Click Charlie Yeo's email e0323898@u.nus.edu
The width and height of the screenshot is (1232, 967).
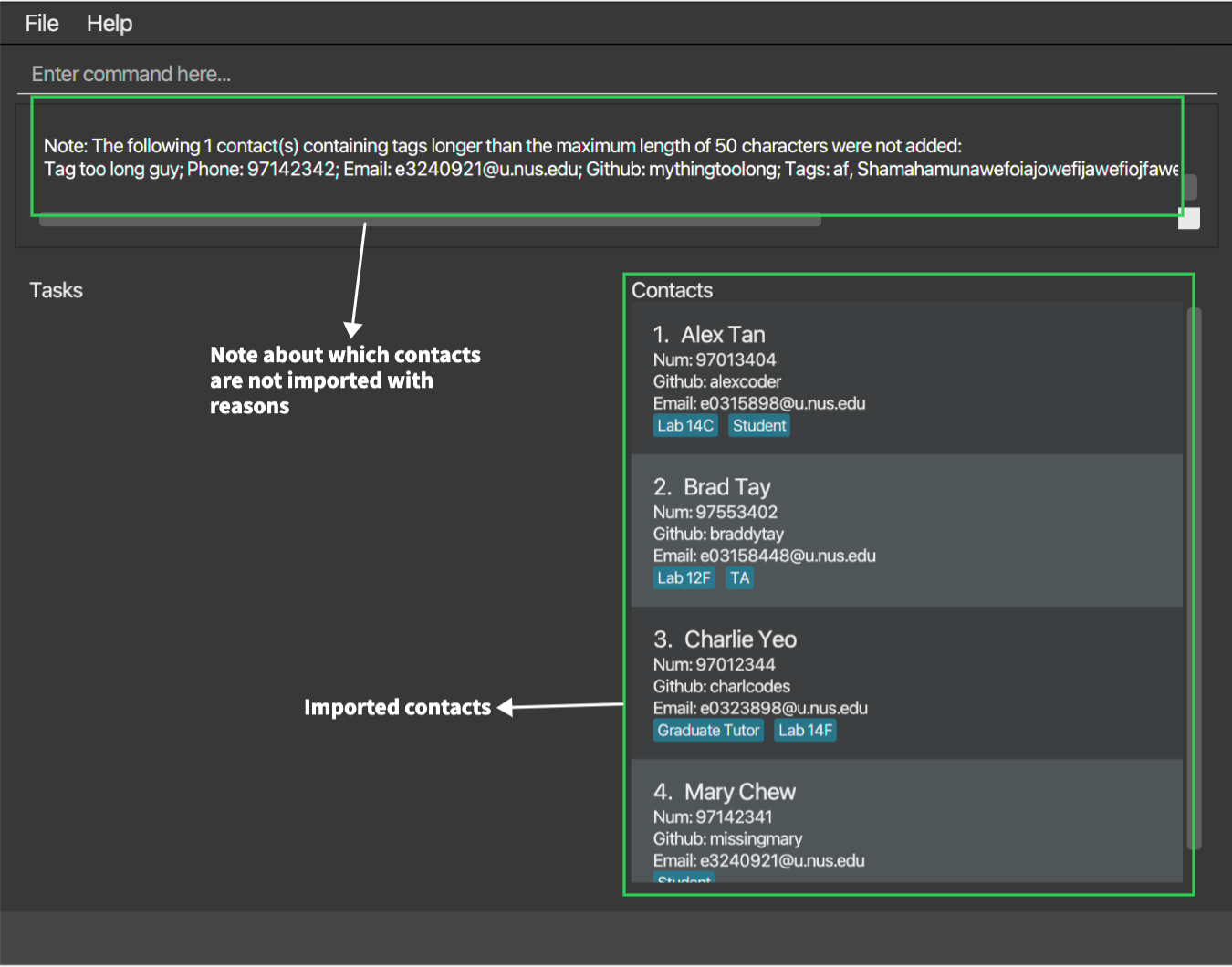(760, 708)
